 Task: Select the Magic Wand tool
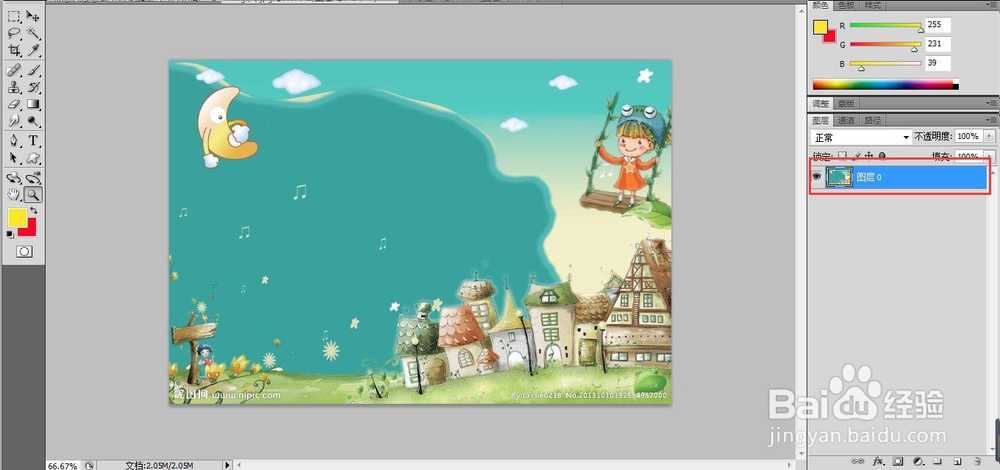point(33,33)
